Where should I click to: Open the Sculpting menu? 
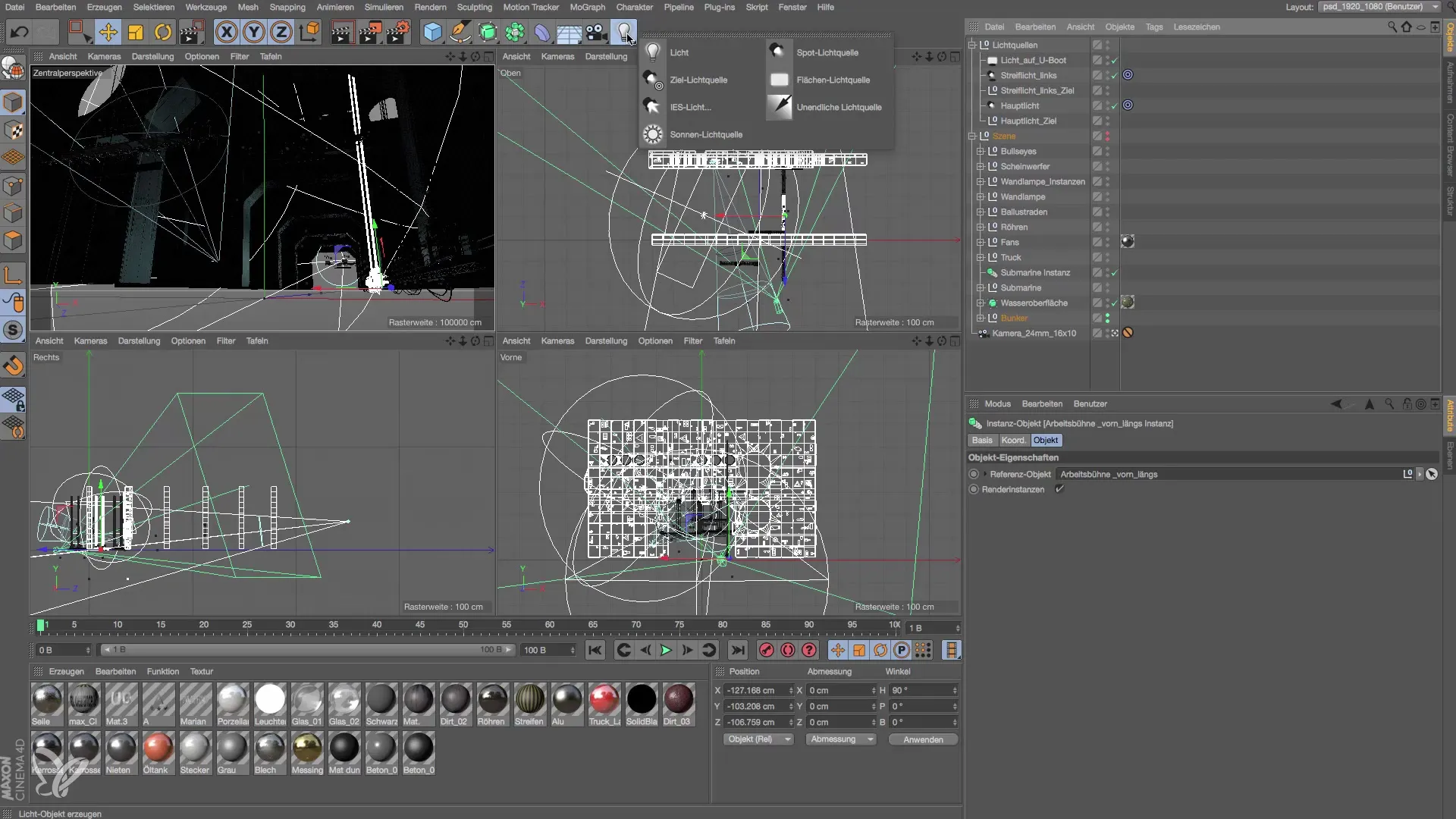[x=475, y=7]
